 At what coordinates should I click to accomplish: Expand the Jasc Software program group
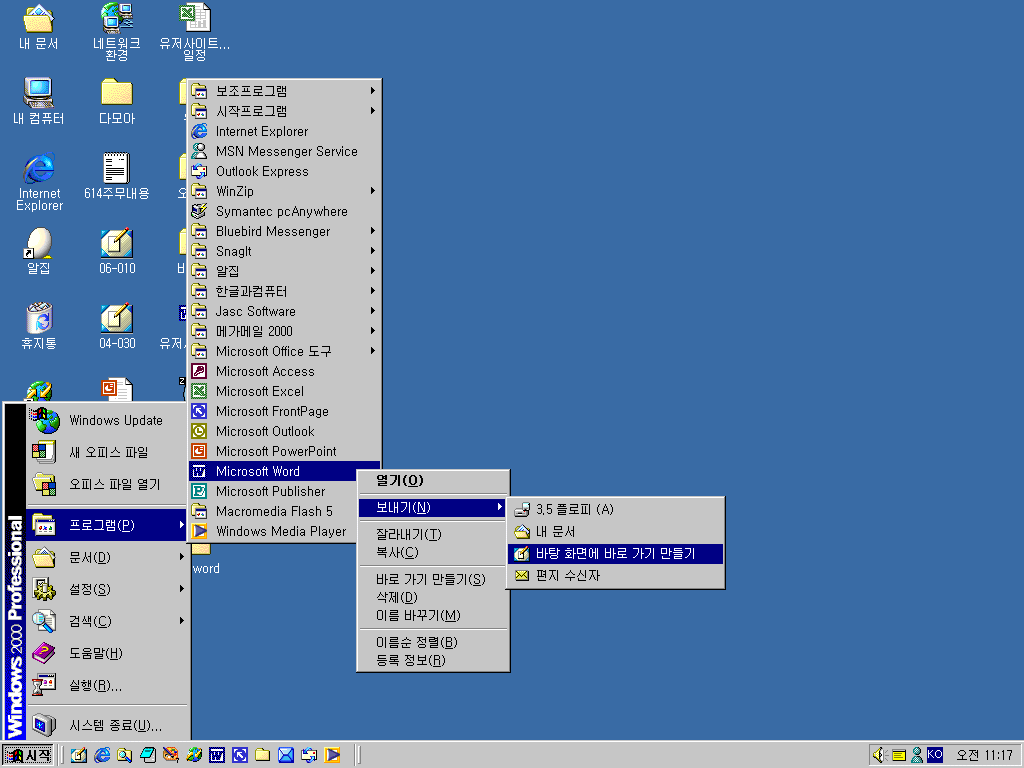[x=284, y=312]
